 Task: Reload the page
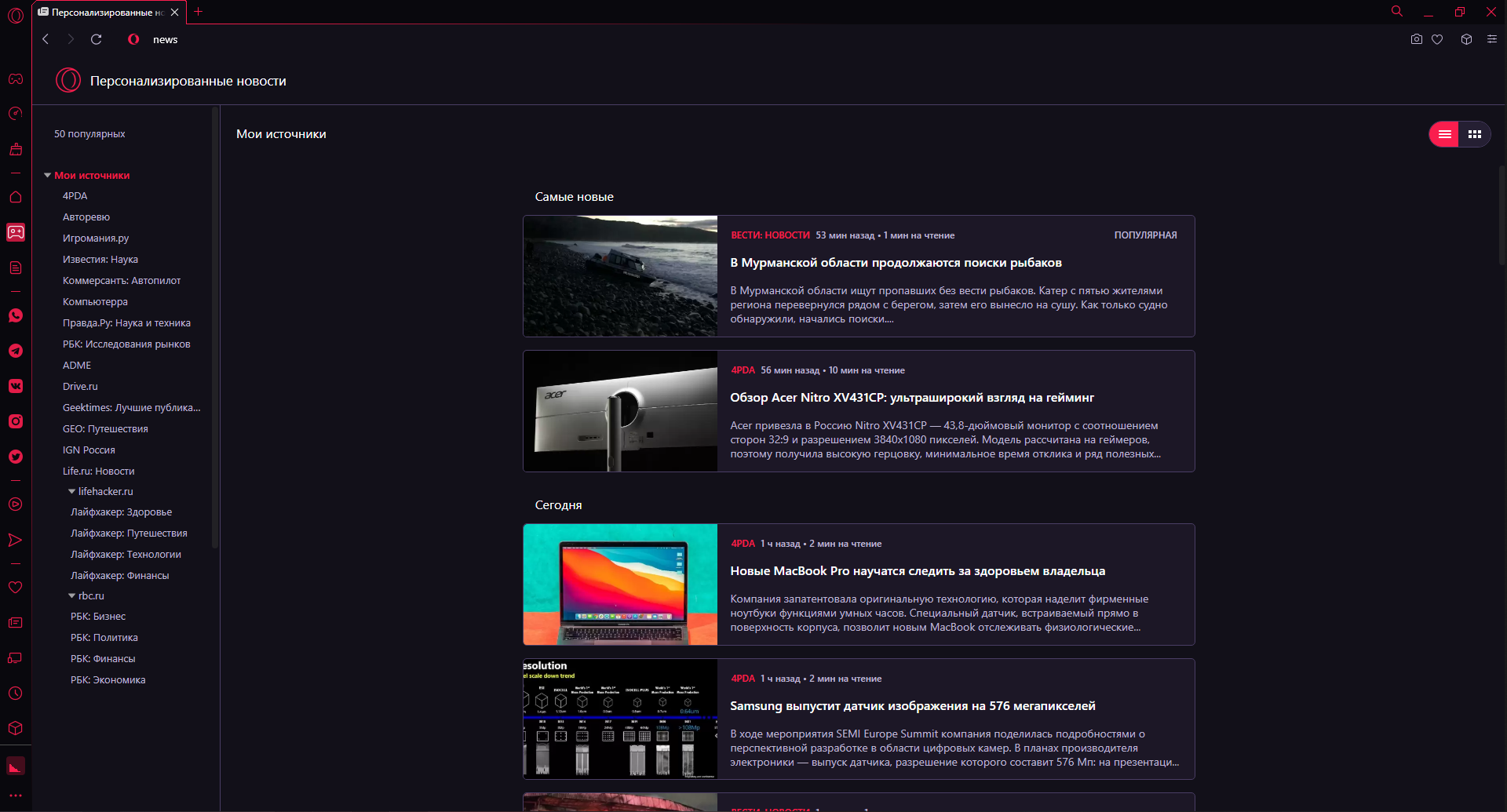[x=97, y=39]
